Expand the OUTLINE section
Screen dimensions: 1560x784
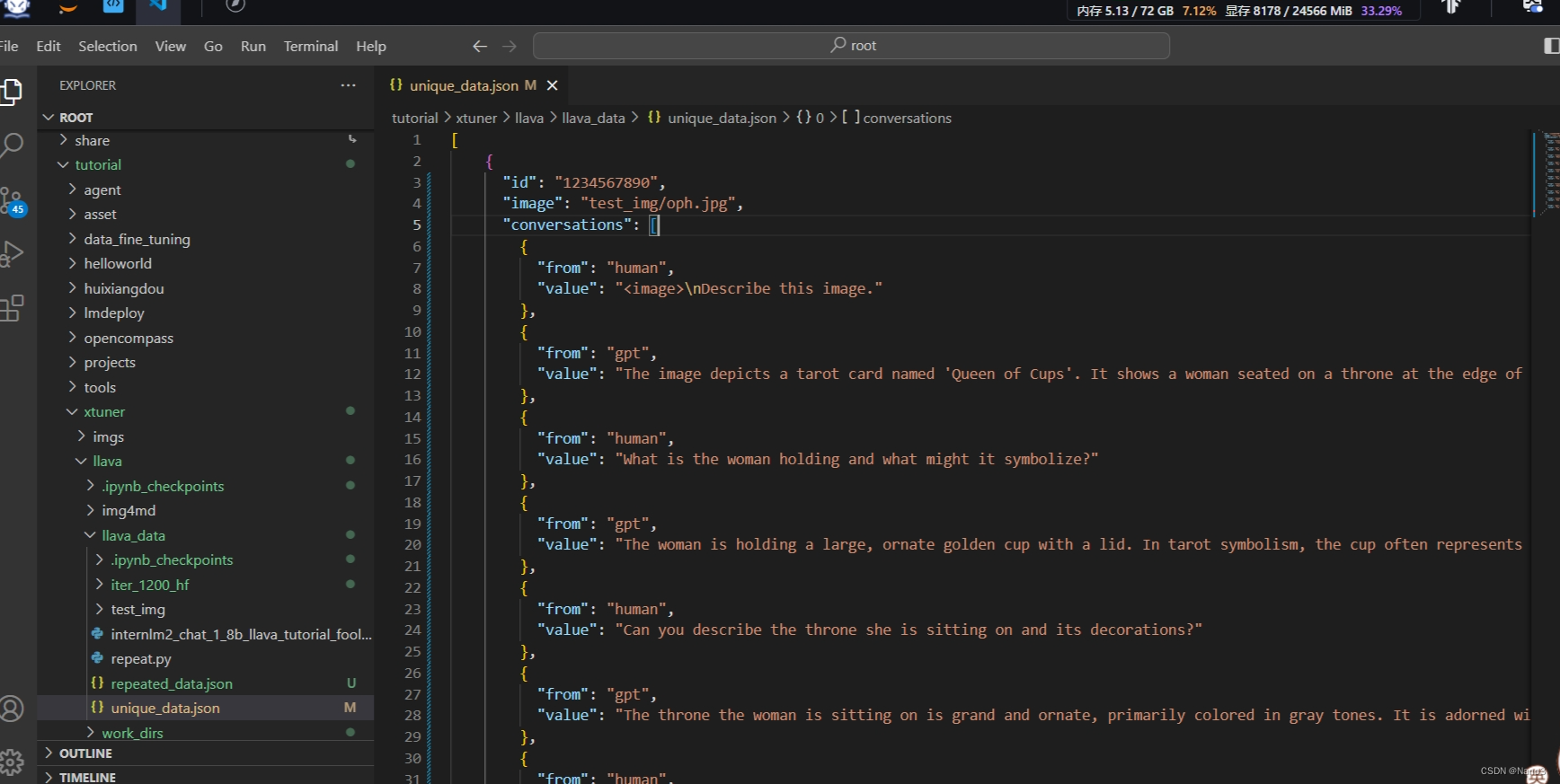(206, 753)
